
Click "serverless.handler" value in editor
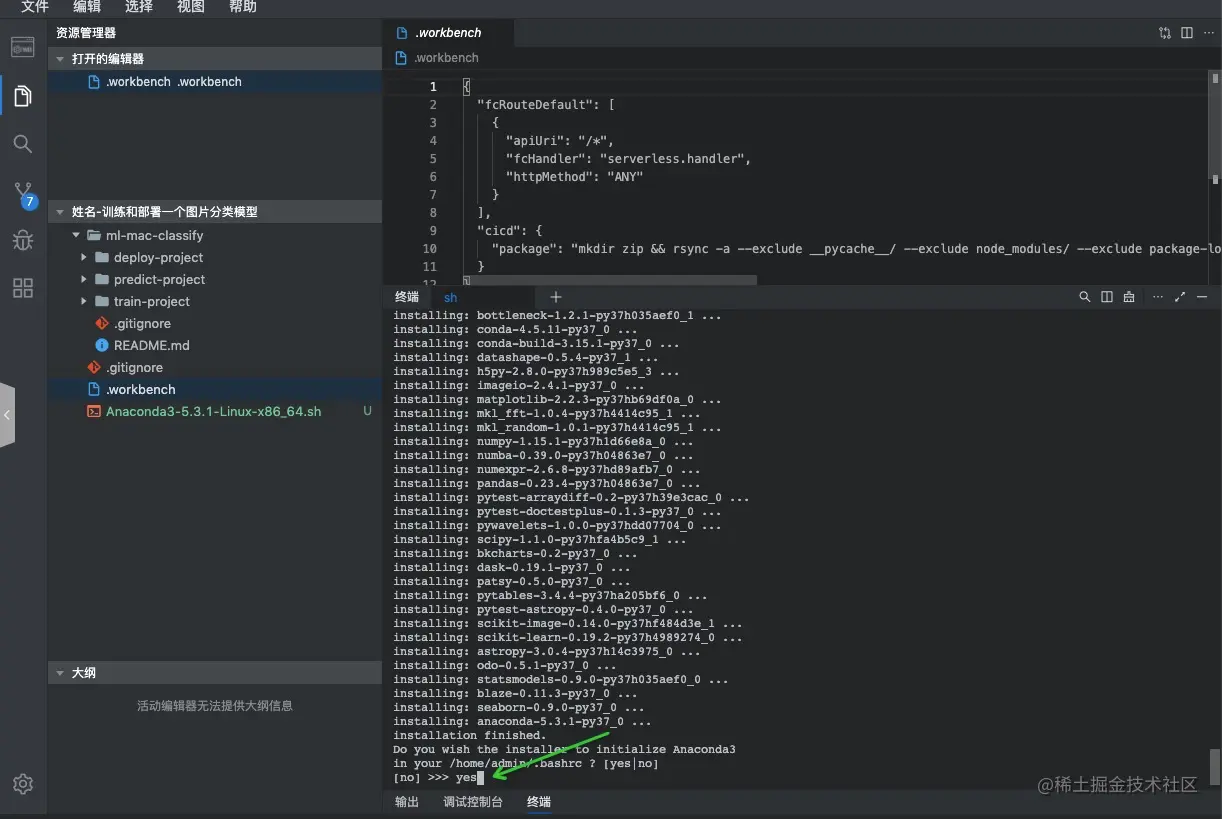coord(672,159)
